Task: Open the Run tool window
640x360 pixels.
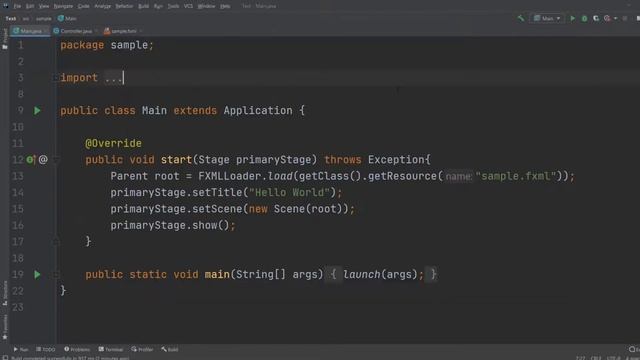Action: [x=21, y=349]
